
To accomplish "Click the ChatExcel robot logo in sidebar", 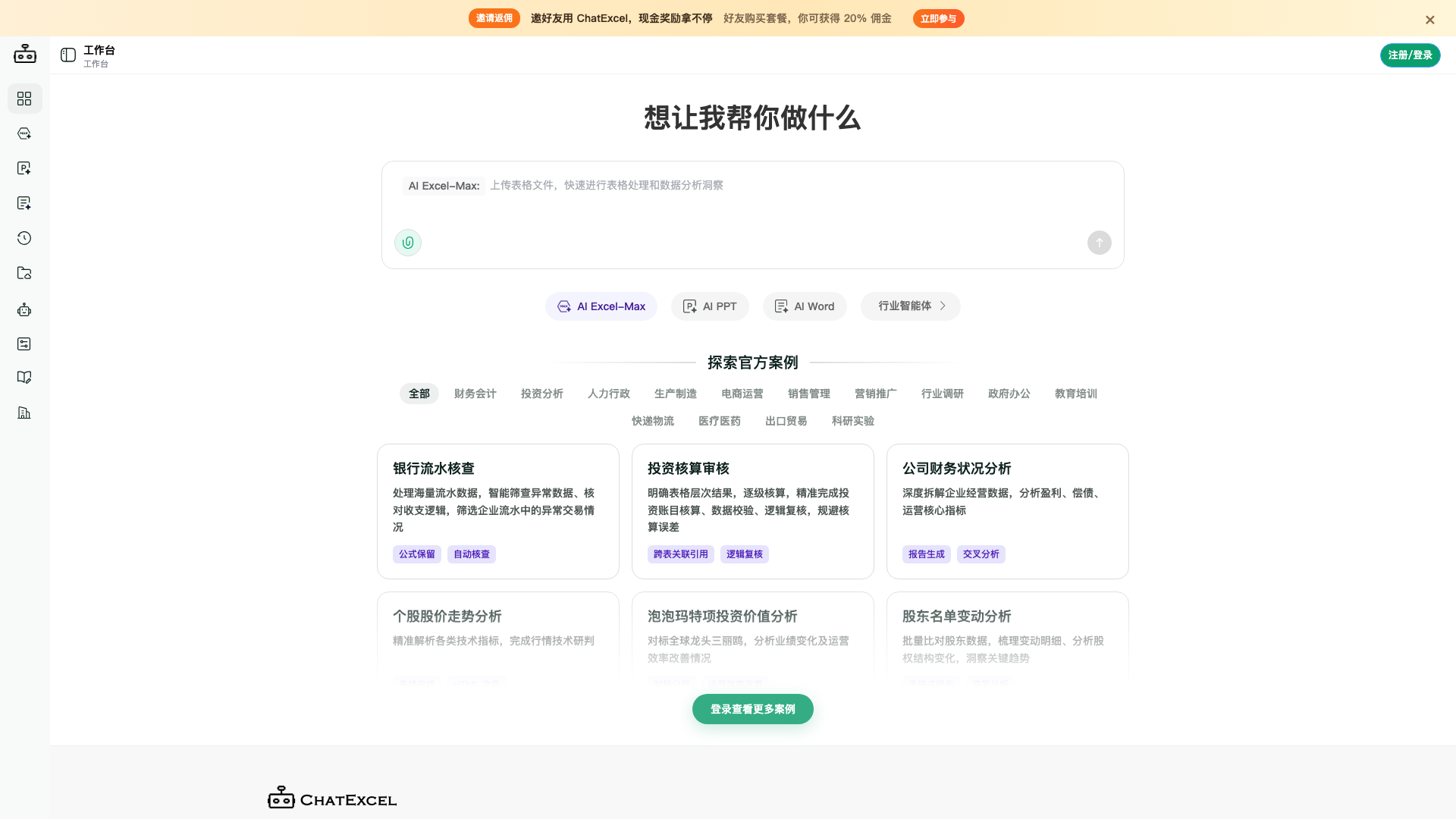I will pyautogui.click(x=25, y=54).
